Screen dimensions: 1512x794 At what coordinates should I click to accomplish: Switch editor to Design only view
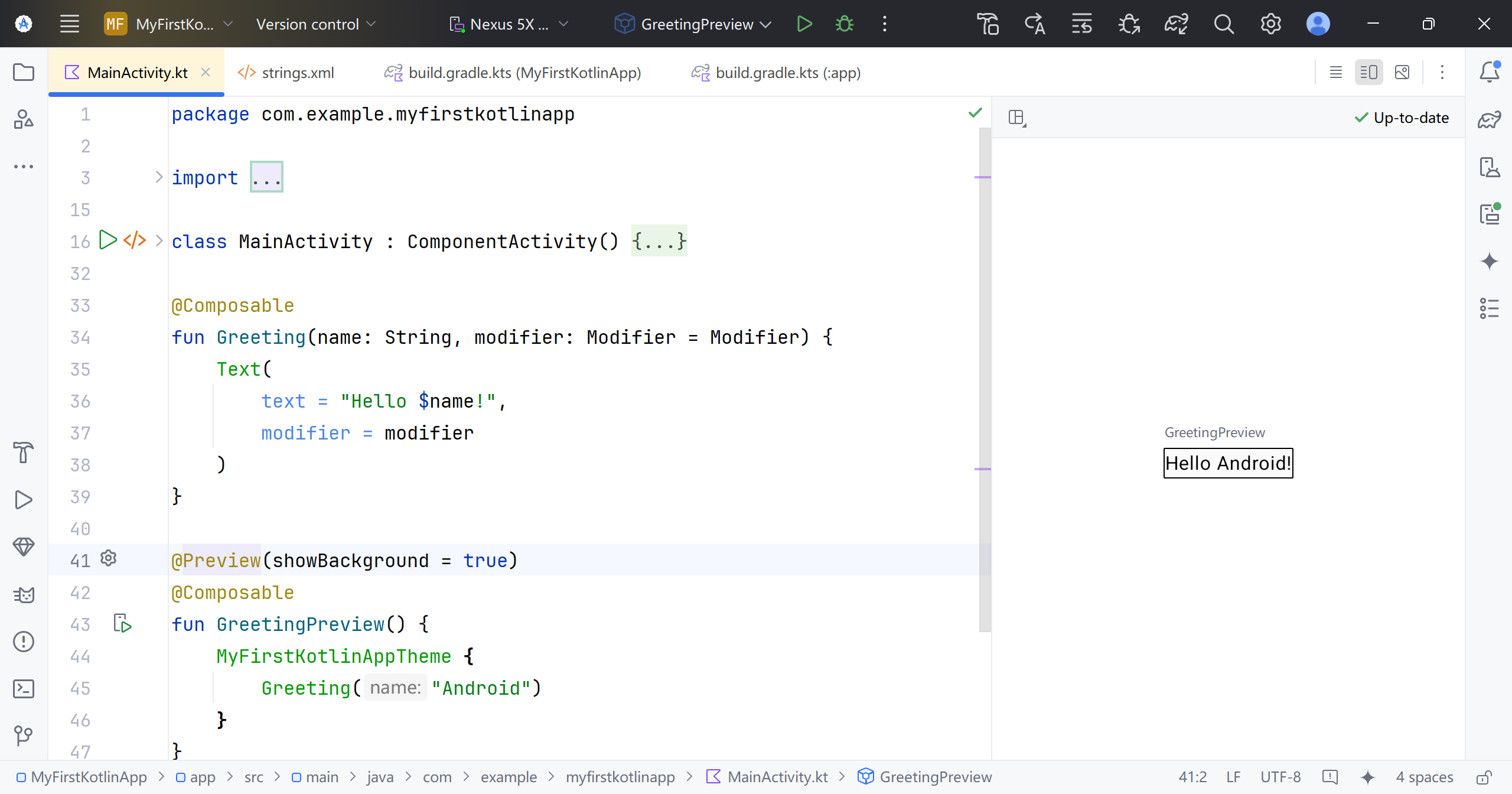tap(1402, 73)
